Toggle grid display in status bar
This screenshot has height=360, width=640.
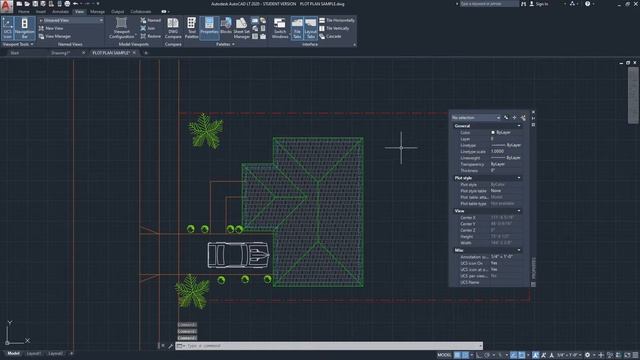(458, 355)
